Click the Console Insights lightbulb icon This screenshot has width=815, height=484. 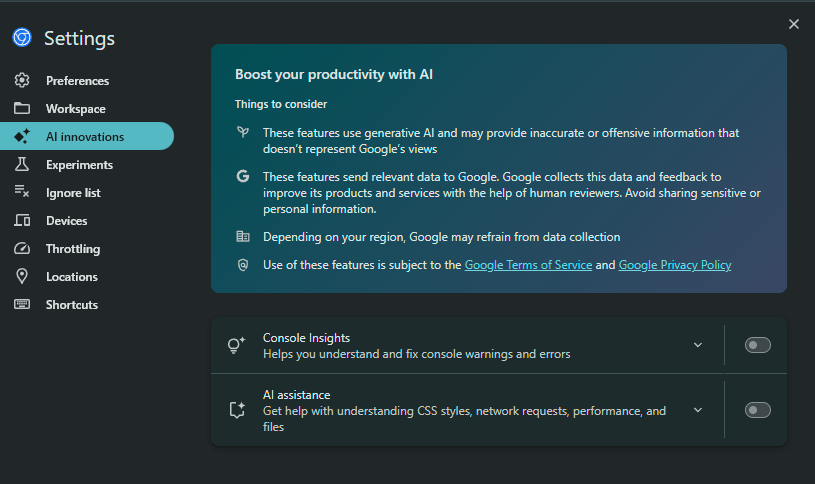pyautogui.click(x=236, y=346)
